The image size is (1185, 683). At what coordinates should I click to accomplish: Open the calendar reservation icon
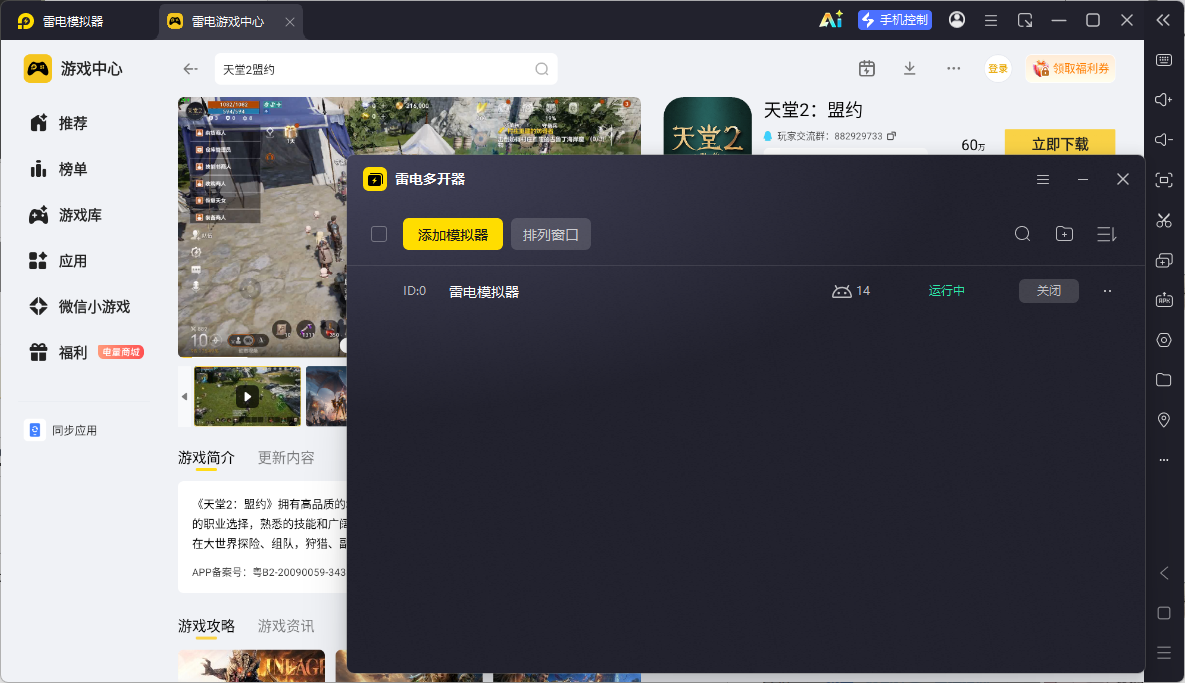(x=867, y=69)
